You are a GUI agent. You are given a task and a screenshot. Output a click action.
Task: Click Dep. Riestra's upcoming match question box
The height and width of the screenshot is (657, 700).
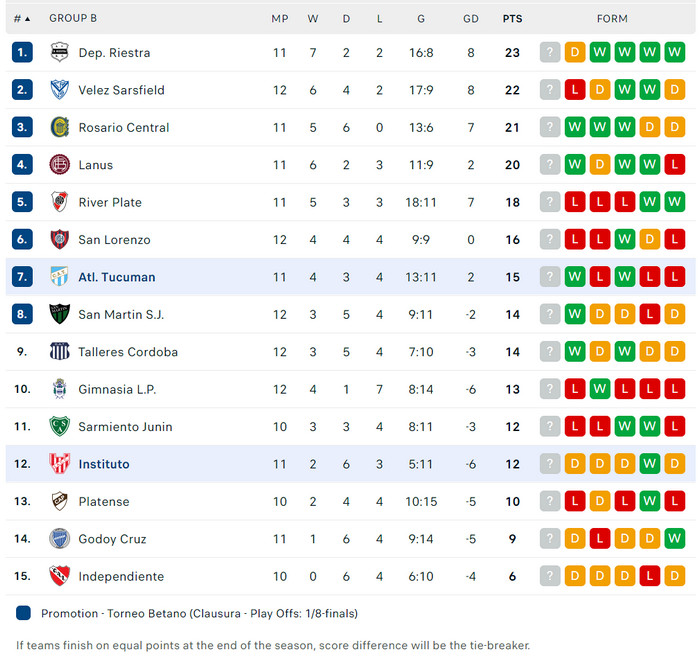point(550,53)
